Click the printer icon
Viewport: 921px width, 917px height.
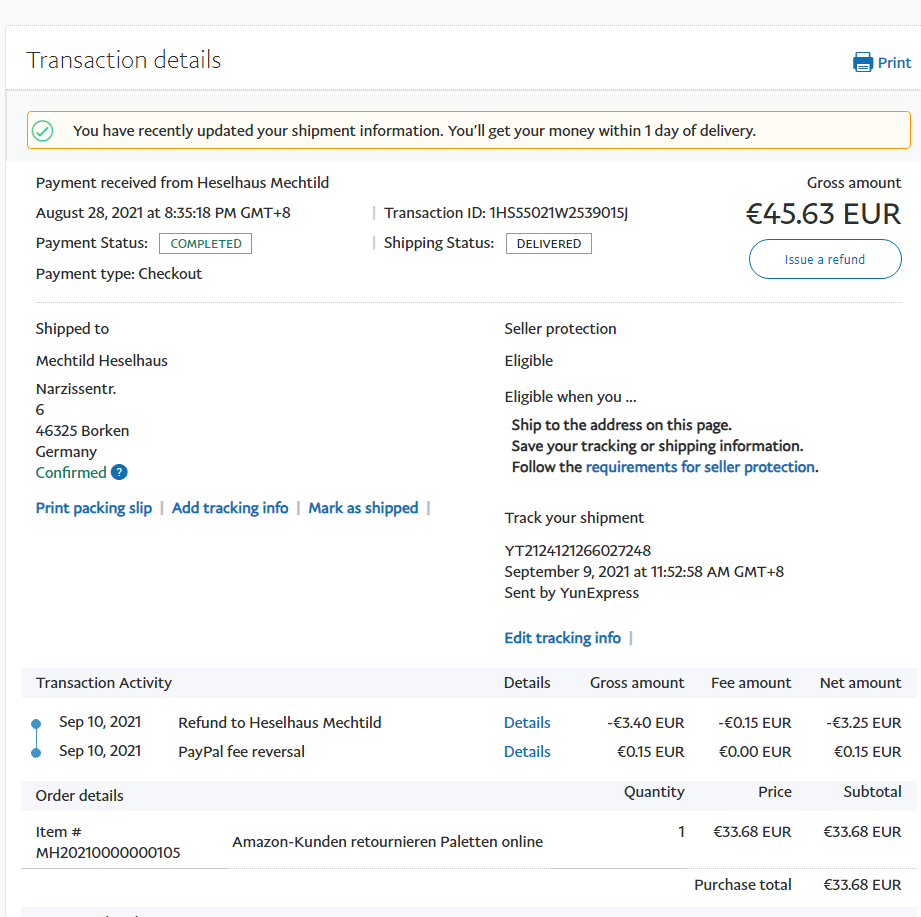pos(862,62)
